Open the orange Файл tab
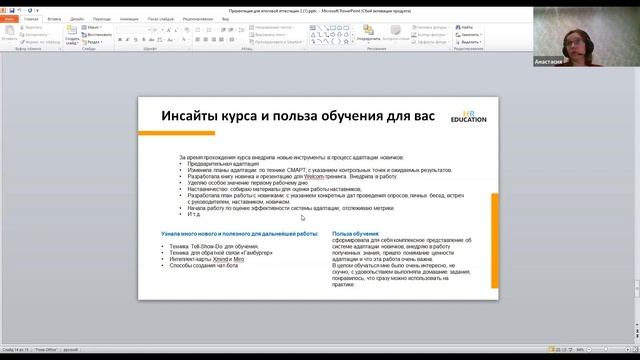 [x=9, y=19]
